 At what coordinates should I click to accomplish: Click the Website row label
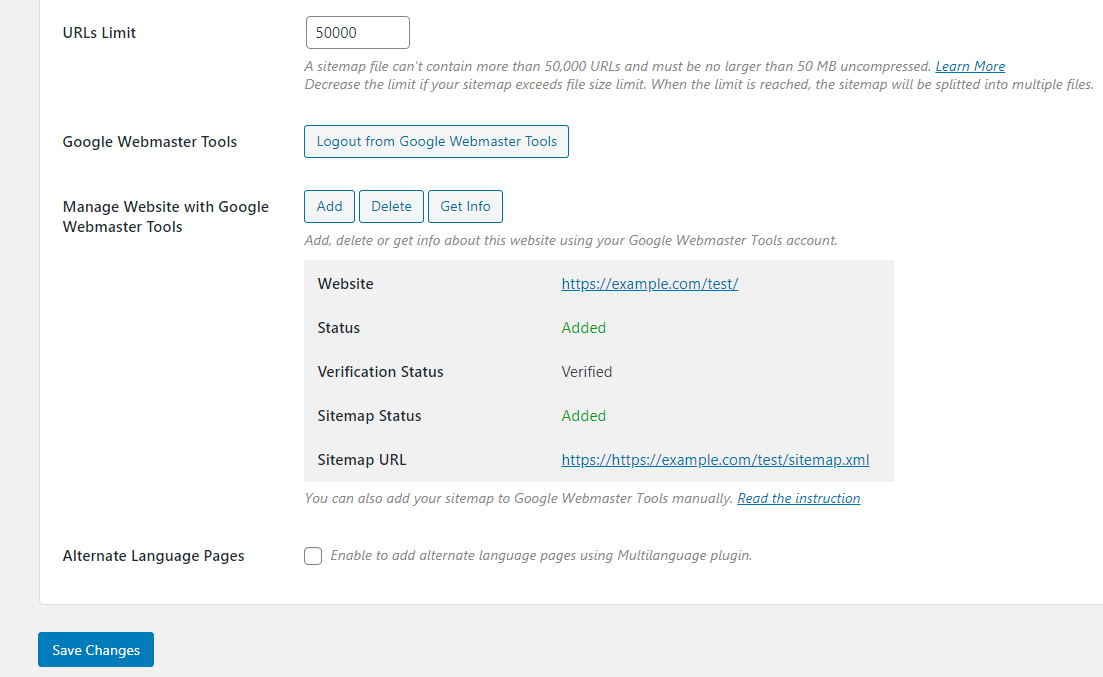[345, 284]
